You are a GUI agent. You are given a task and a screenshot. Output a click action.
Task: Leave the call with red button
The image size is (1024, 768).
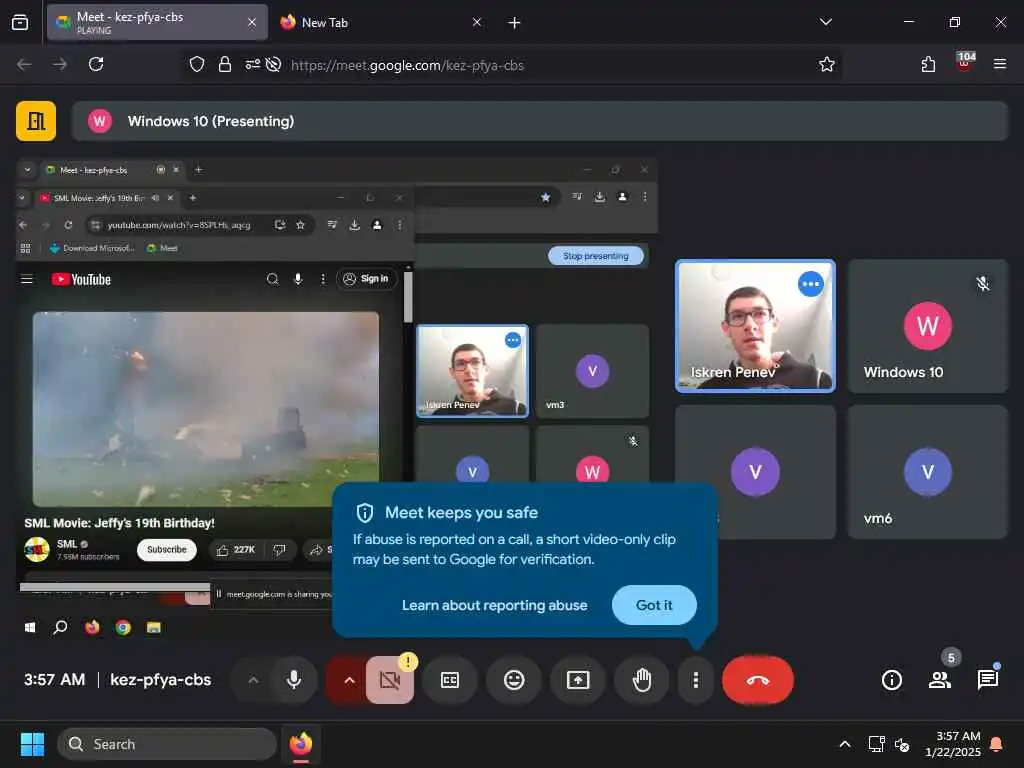(x=758, y=680)
